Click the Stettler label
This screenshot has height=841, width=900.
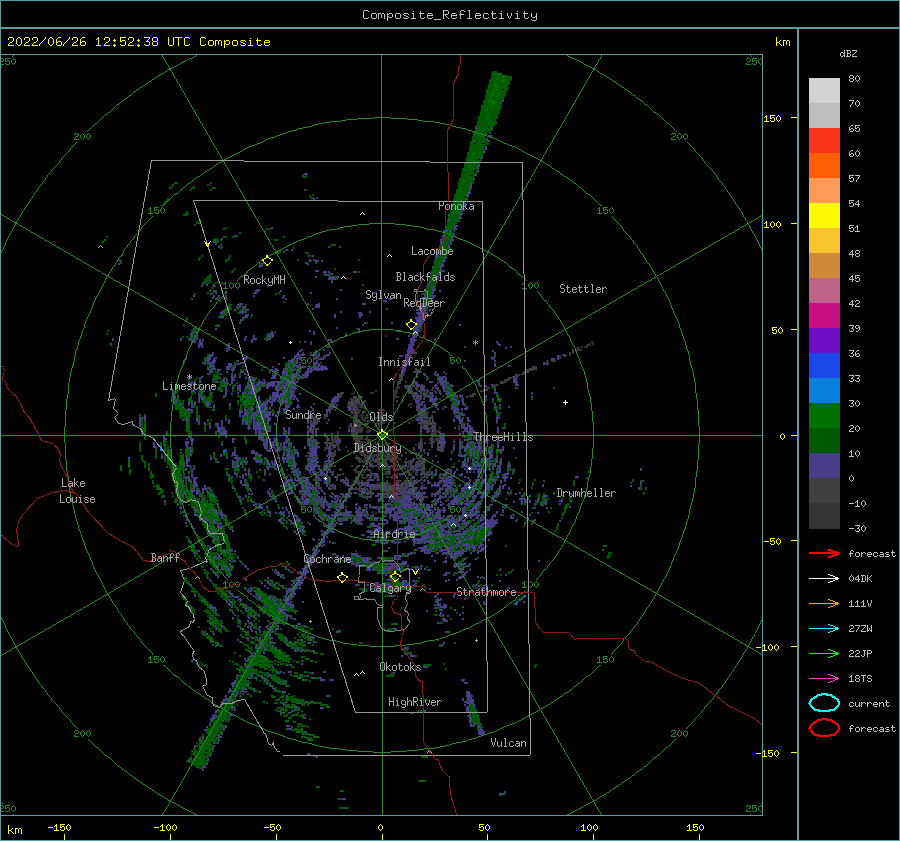[583, 289]
